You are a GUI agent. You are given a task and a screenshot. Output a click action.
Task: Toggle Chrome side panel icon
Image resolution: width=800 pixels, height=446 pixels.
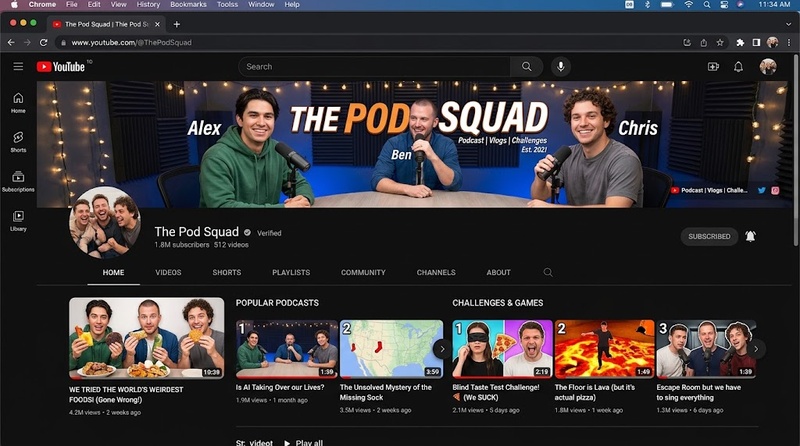756,42
